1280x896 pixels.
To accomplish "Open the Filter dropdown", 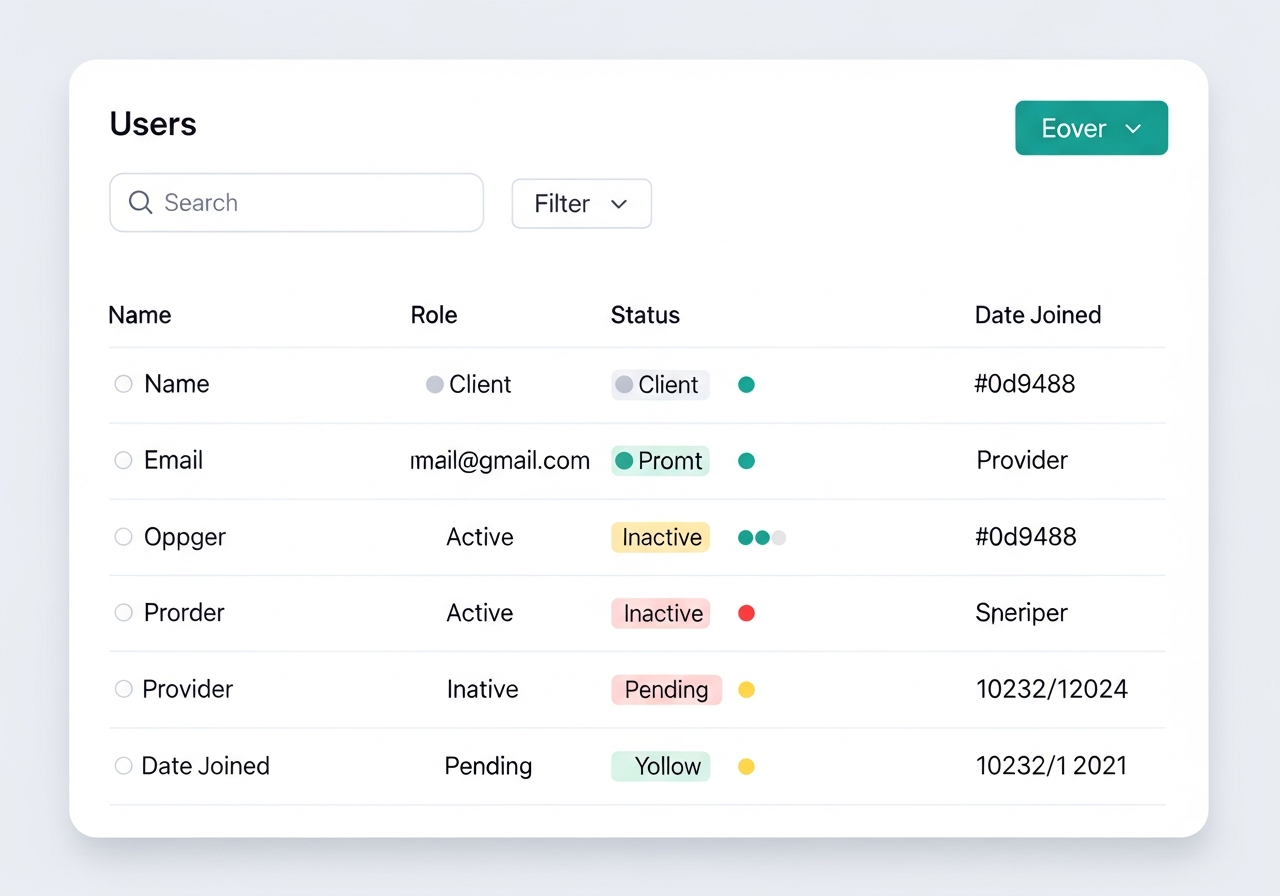I will tap(581, 204).
